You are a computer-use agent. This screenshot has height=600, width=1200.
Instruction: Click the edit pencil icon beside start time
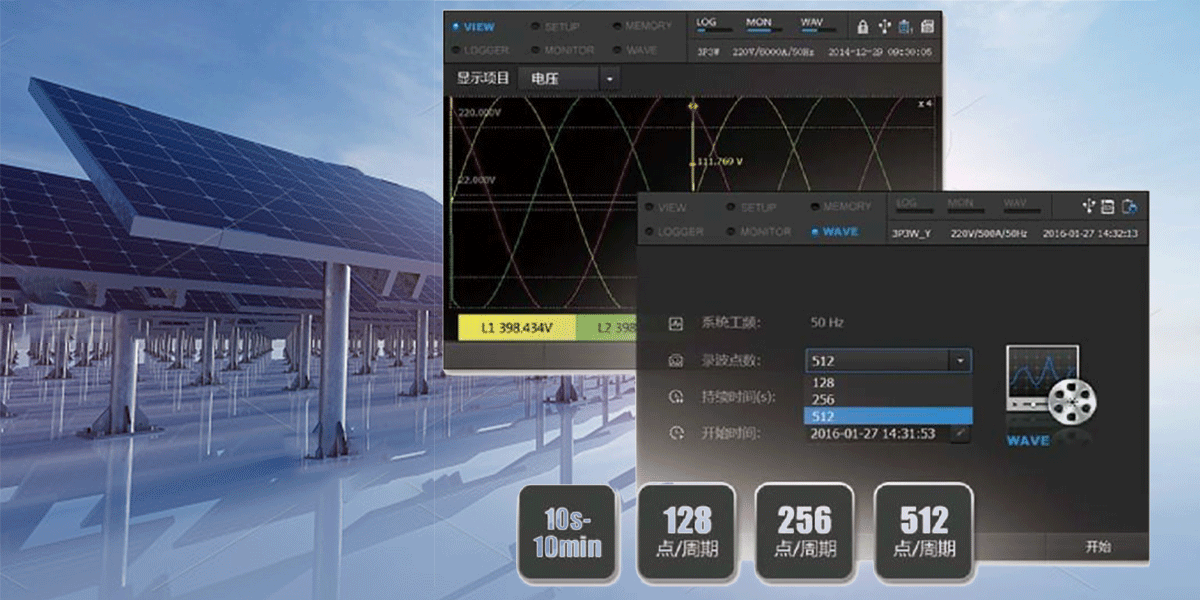click(x=960, y=433)
